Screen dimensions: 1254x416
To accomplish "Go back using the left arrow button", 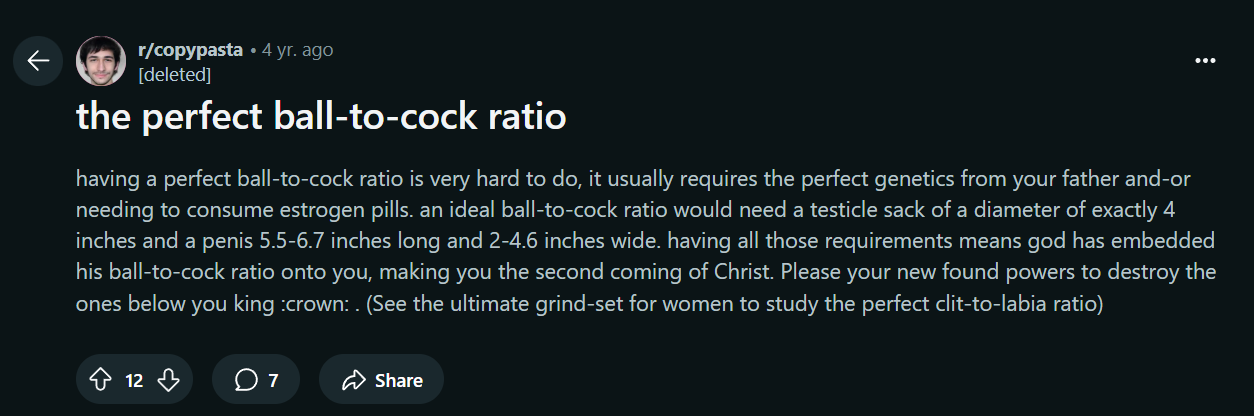I will coord(38,61).
